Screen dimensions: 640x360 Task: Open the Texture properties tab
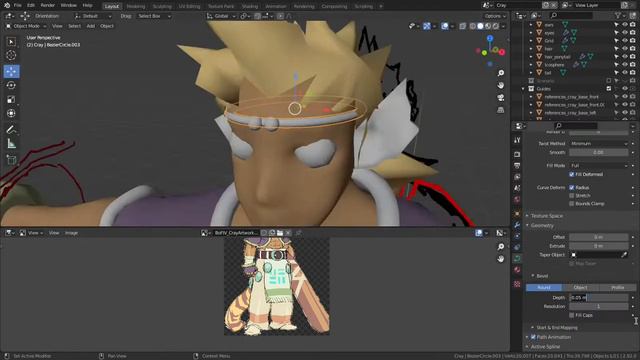click(x=517, y=284)
